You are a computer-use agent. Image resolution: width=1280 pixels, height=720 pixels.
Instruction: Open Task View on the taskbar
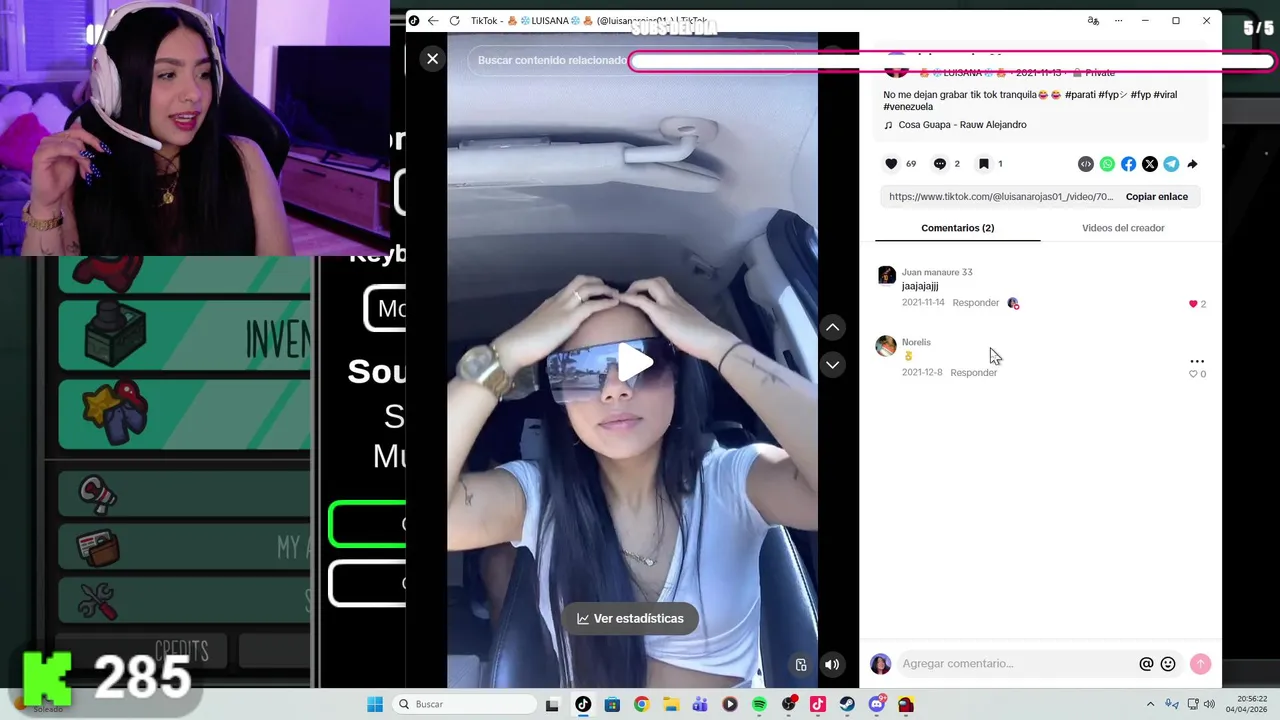coord(552,704)
